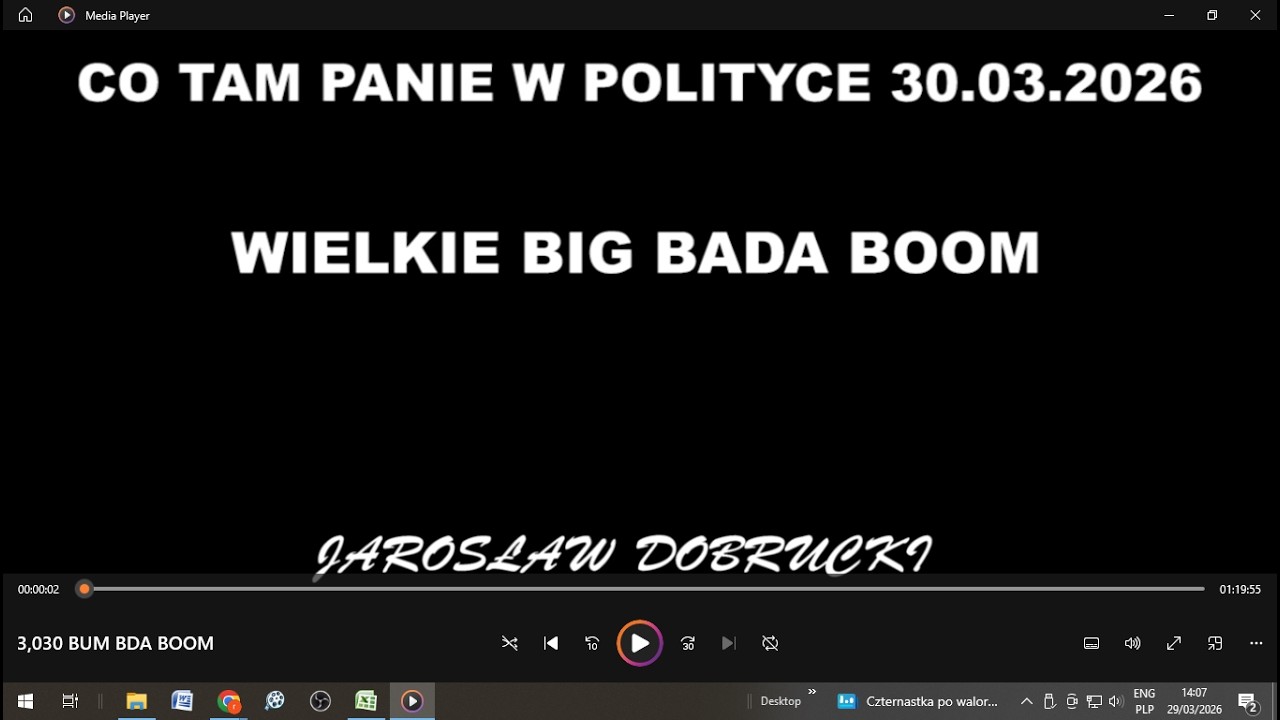Screen dimensions: 1280x720
Task: Open Chrome from the taskbar
Action: click(x=229, y=701)
